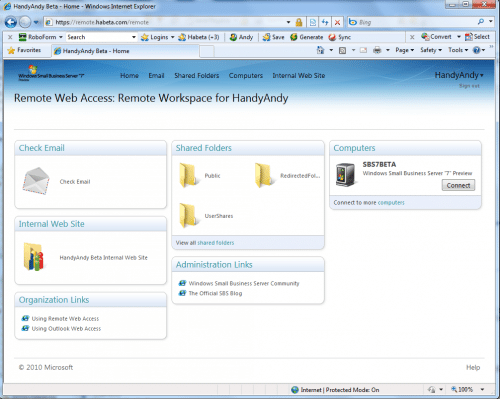Viewport: 500px width, 399px height.
Task: Click the Check Email label text
Action: pyautogui.click(x=75, y=182)
